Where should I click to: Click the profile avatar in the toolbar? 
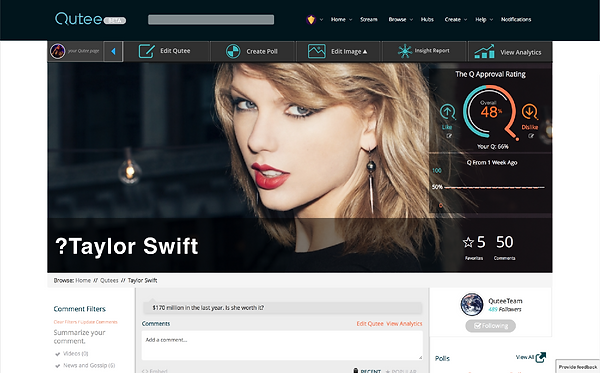(x=58, y=51)
